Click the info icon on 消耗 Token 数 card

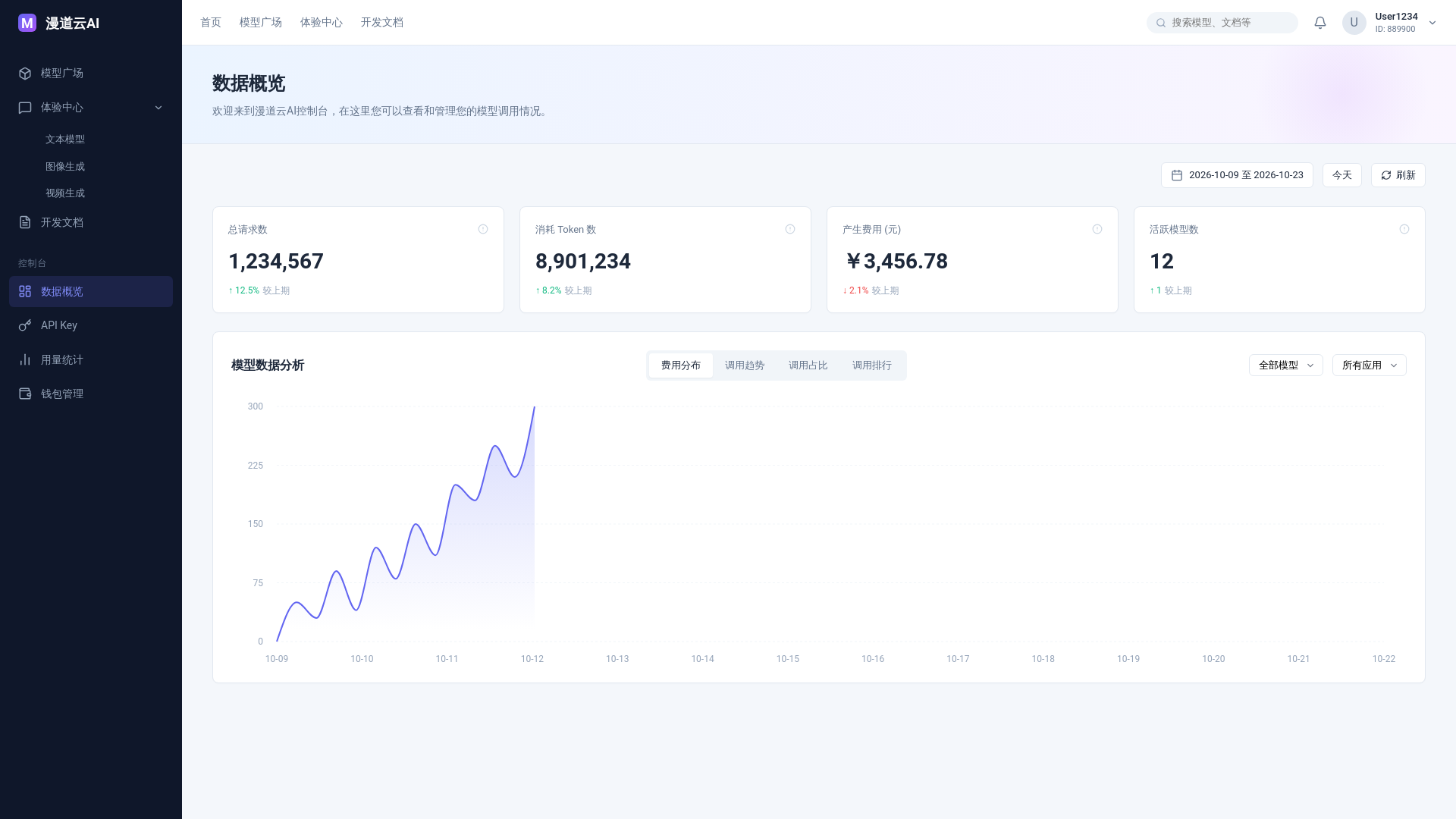[x=790, y=229]
